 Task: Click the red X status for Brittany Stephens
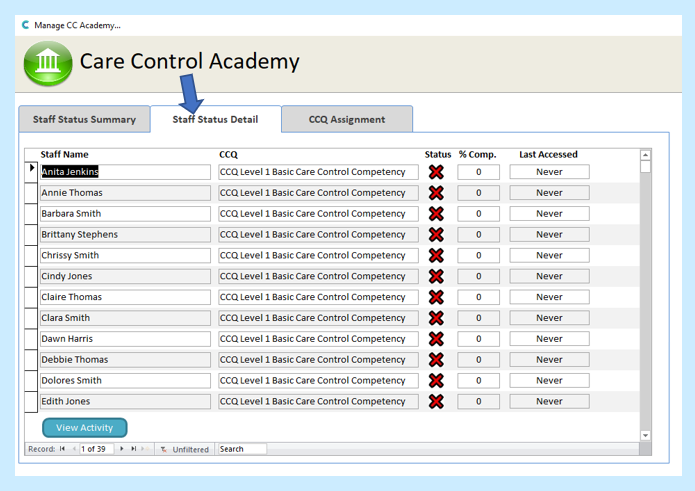coord(436,235)
